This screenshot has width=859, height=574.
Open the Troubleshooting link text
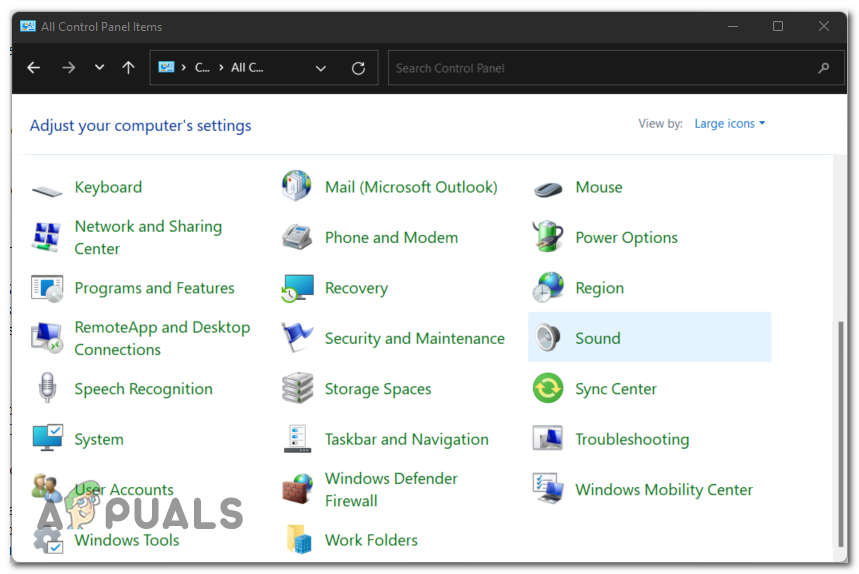[x=632, y=439]
